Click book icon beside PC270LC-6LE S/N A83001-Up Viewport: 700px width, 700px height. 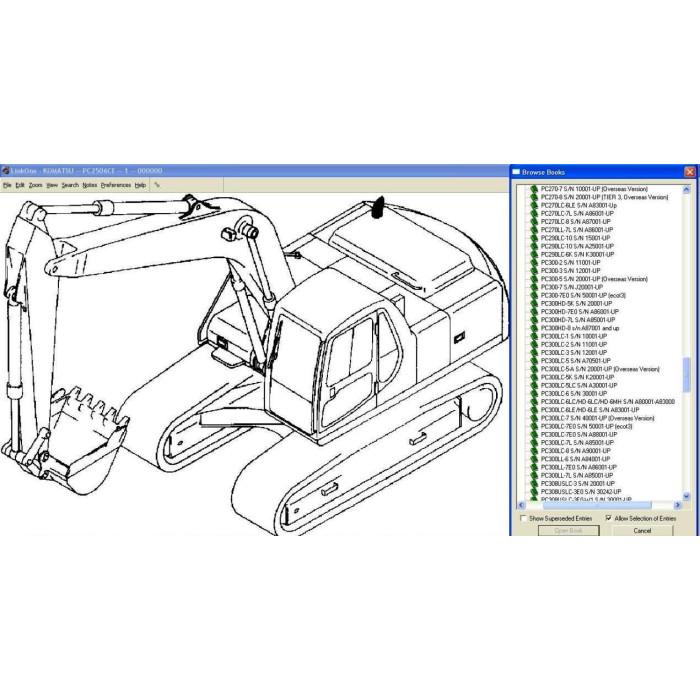click(533, 205)
